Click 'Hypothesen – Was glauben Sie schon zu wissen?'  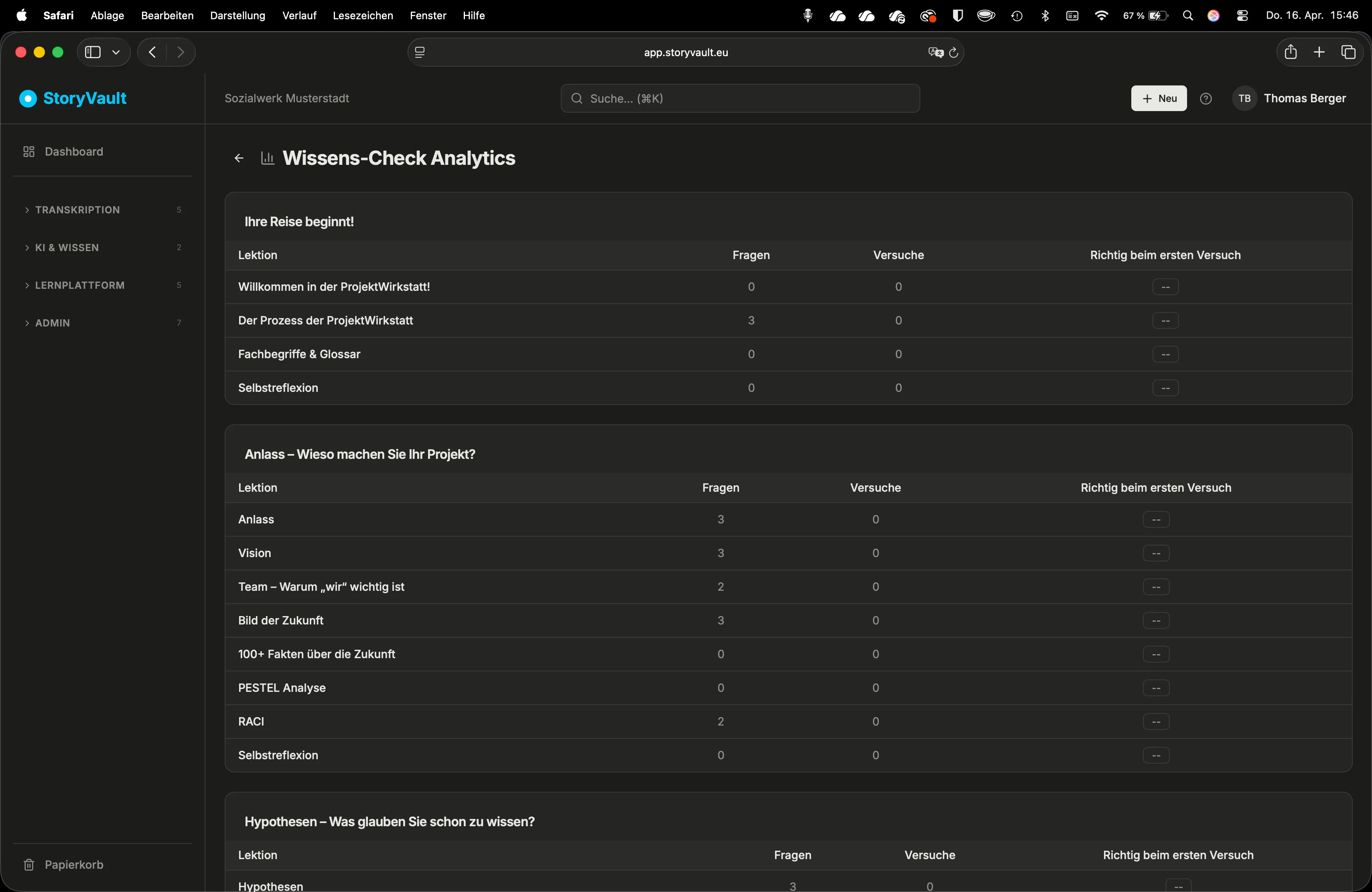pos(390,822)
